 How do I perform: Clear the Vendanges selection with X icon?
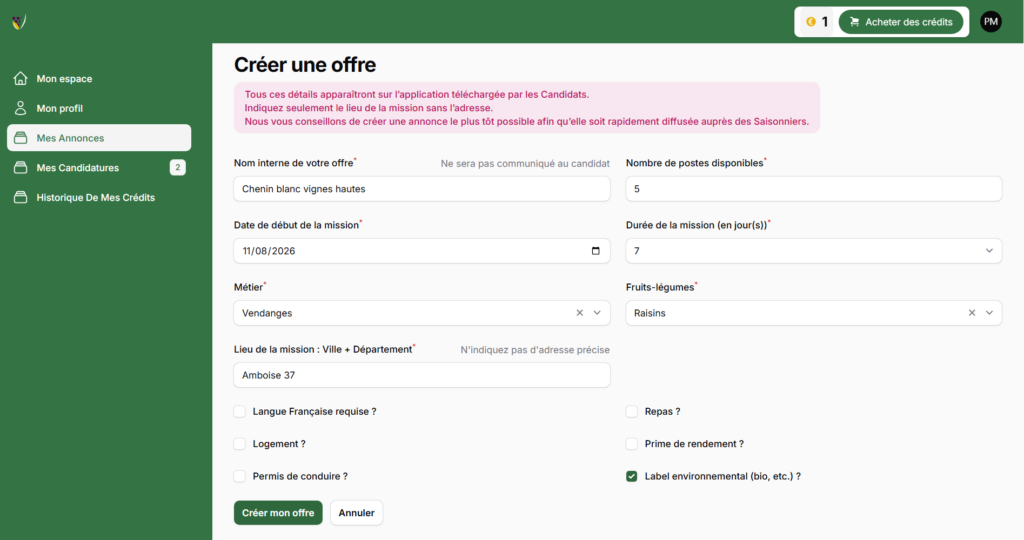click(579, 313)
